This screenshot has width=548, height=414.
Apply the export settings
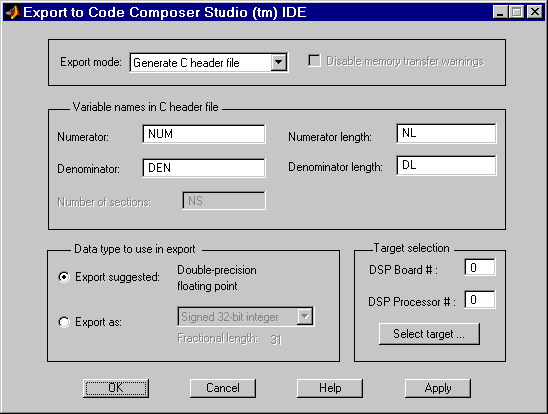point(438,388)
